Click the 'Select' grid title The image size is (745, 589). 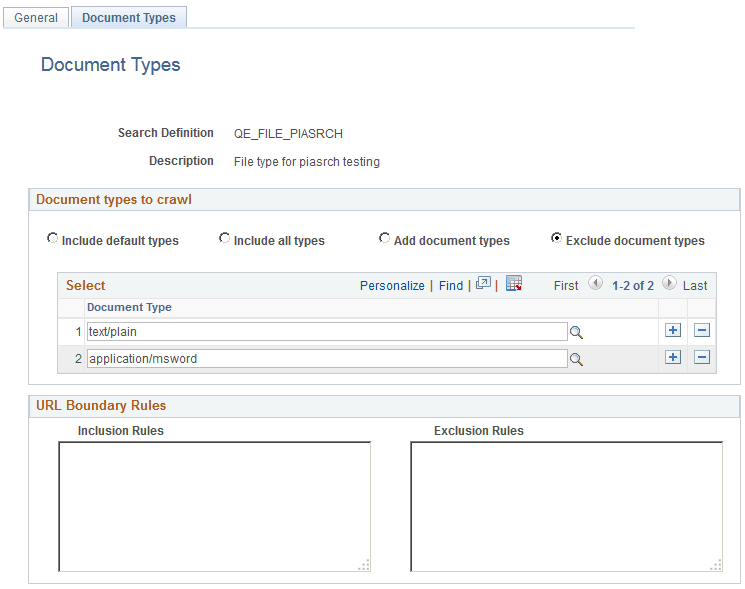86,285
